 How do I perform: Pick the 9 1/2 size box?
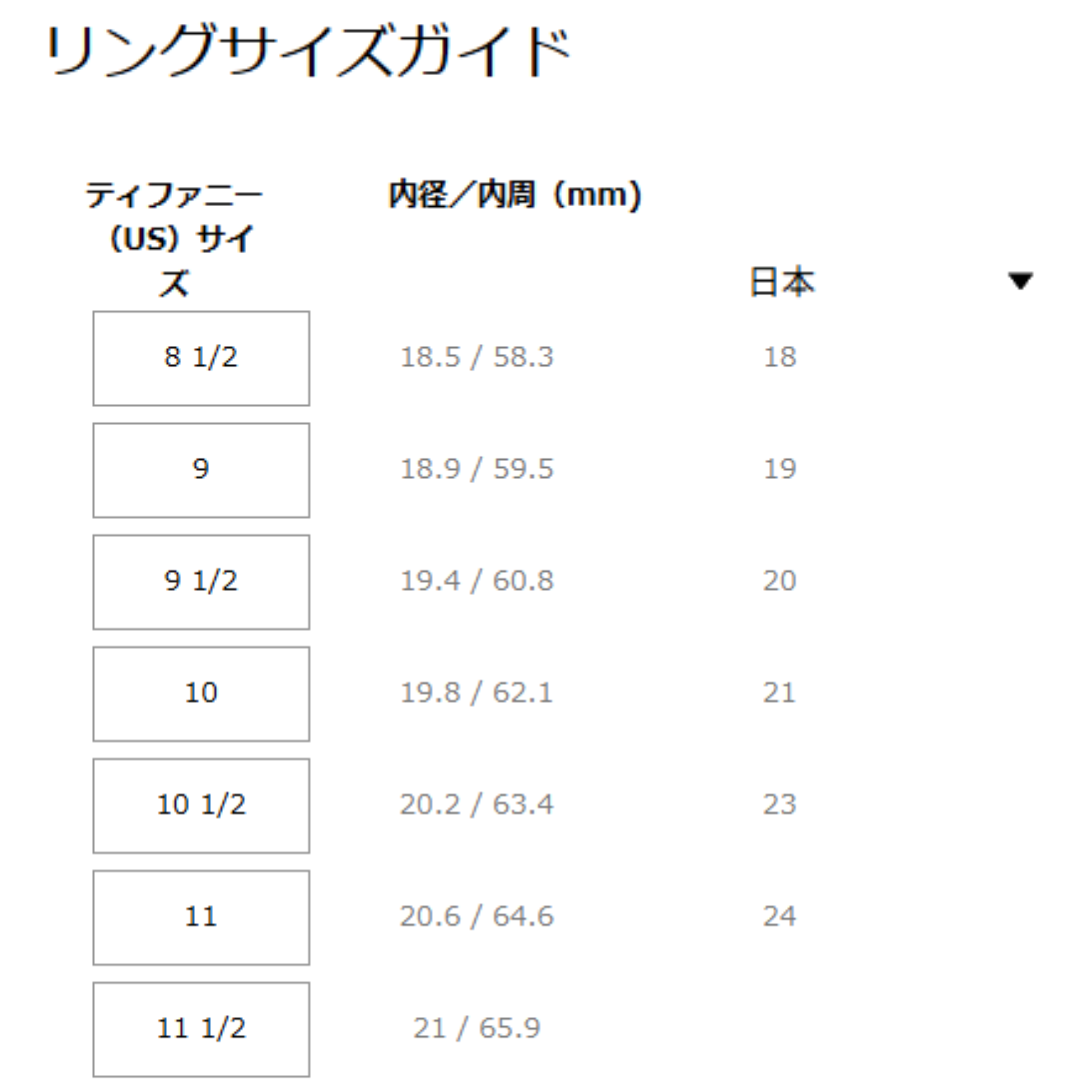(x=201, y=582)
